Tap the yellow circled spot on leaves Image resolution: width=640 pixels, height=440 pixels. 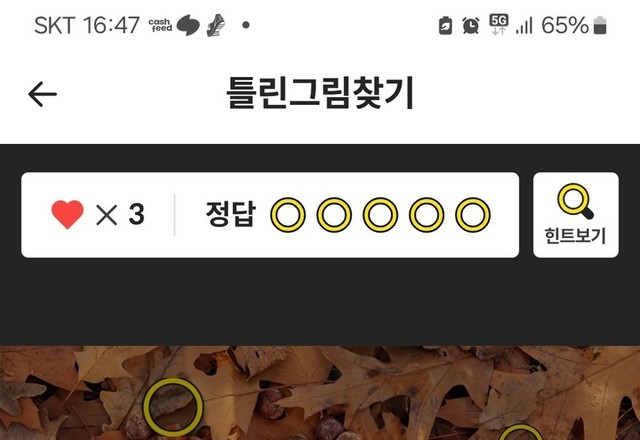pyautogui.click(x=173, y=407)
